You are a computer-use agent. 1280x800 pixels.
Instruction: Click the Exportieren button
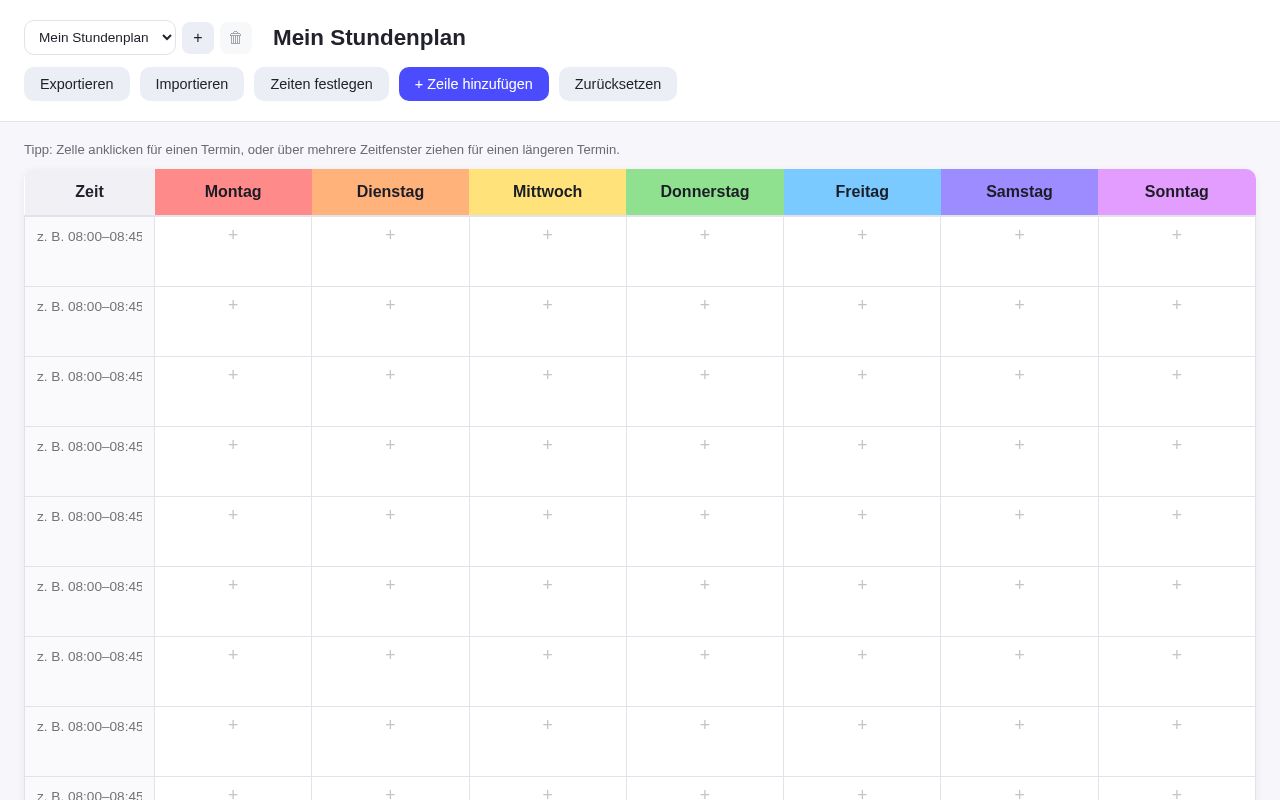tap(77, 84)
